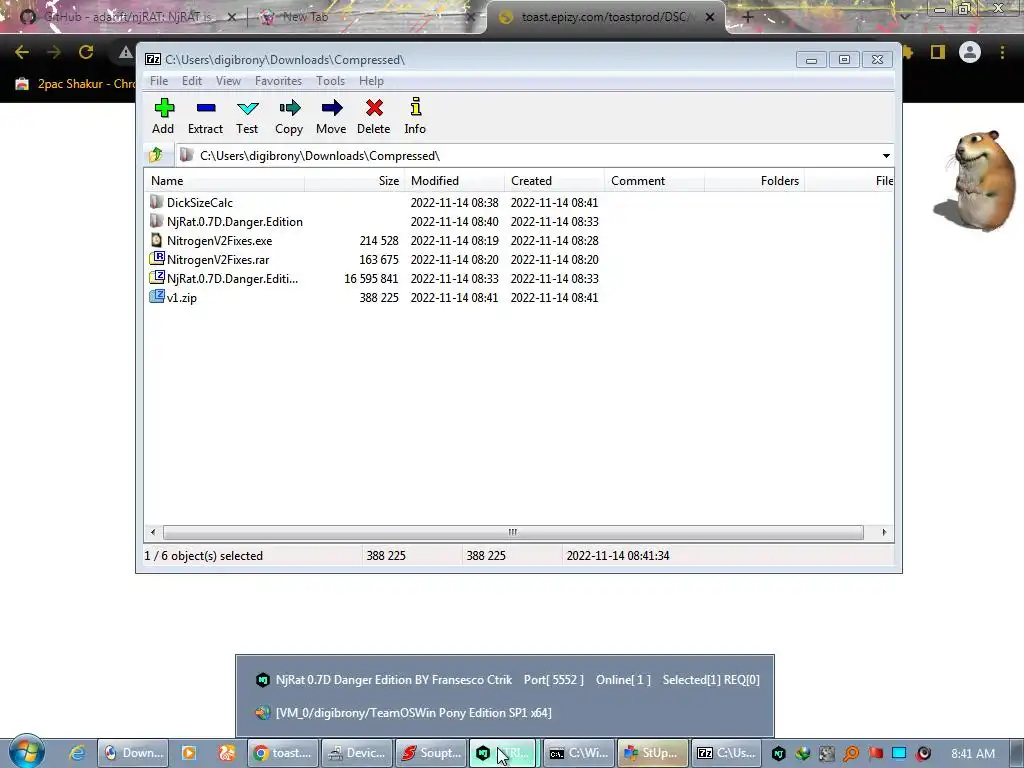Click the Comment column header
Viewport: 1024px width, 768px height.
click(654, 181)
